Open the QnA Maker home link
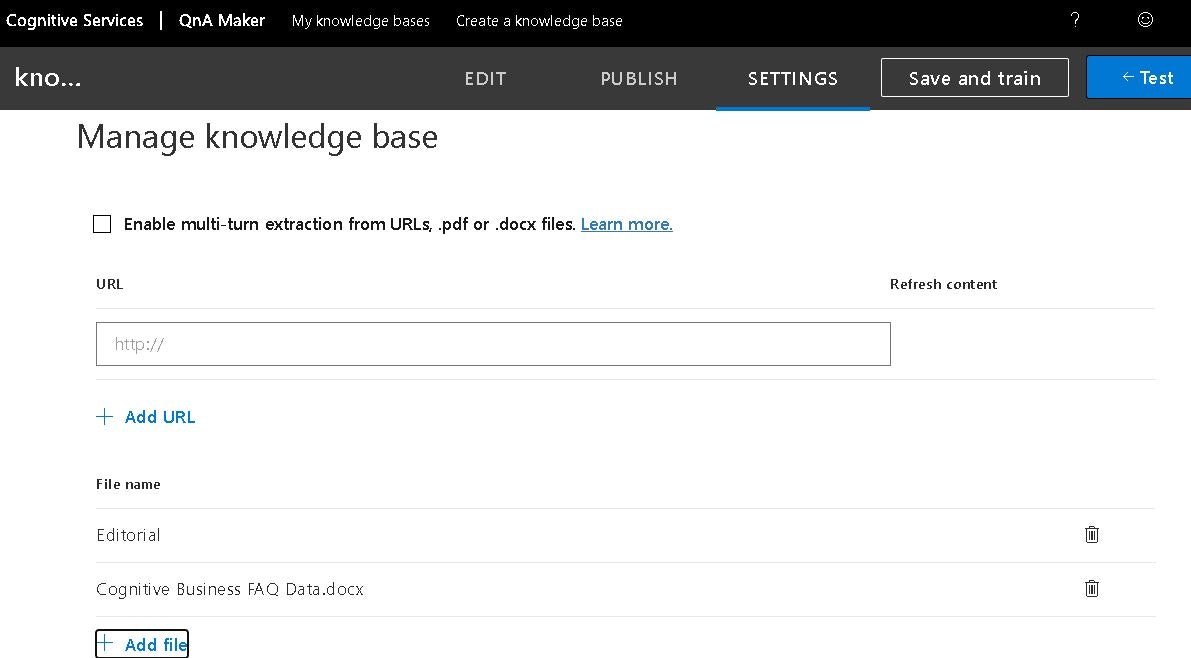This screenshot has height=658, width=1191. [x=222, y=20]
